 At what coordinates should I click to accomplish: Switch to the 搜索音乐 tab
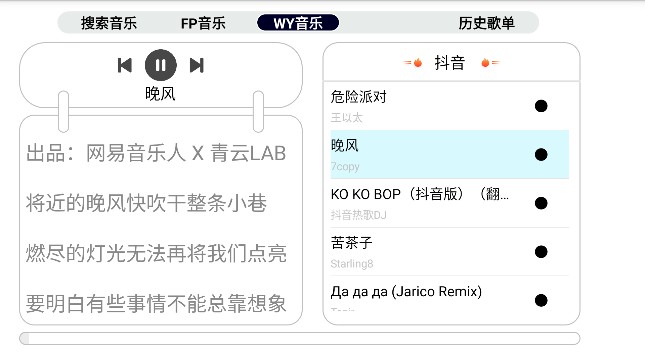(109, 23)
